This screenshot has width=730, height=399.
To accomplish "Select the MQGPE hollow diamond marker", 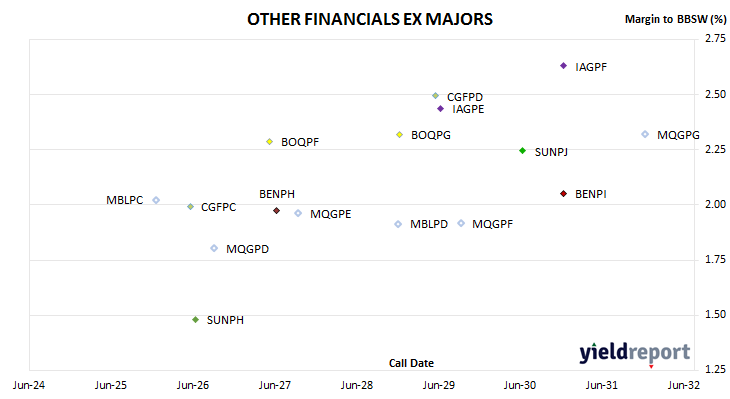I will [298, 214].
